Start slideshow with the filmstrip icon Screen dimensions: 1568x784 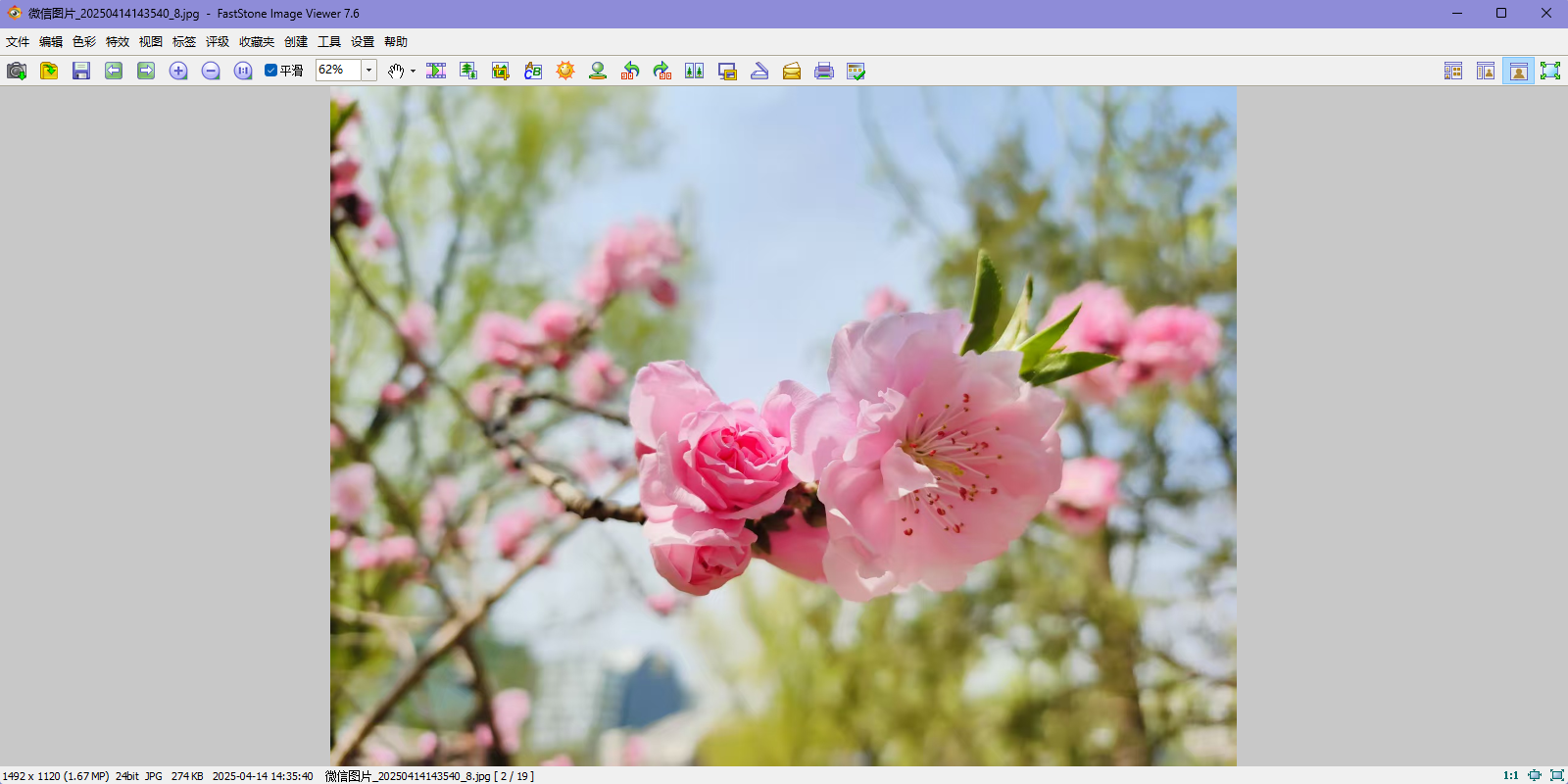pyautogui.click(x=436, y=71)
